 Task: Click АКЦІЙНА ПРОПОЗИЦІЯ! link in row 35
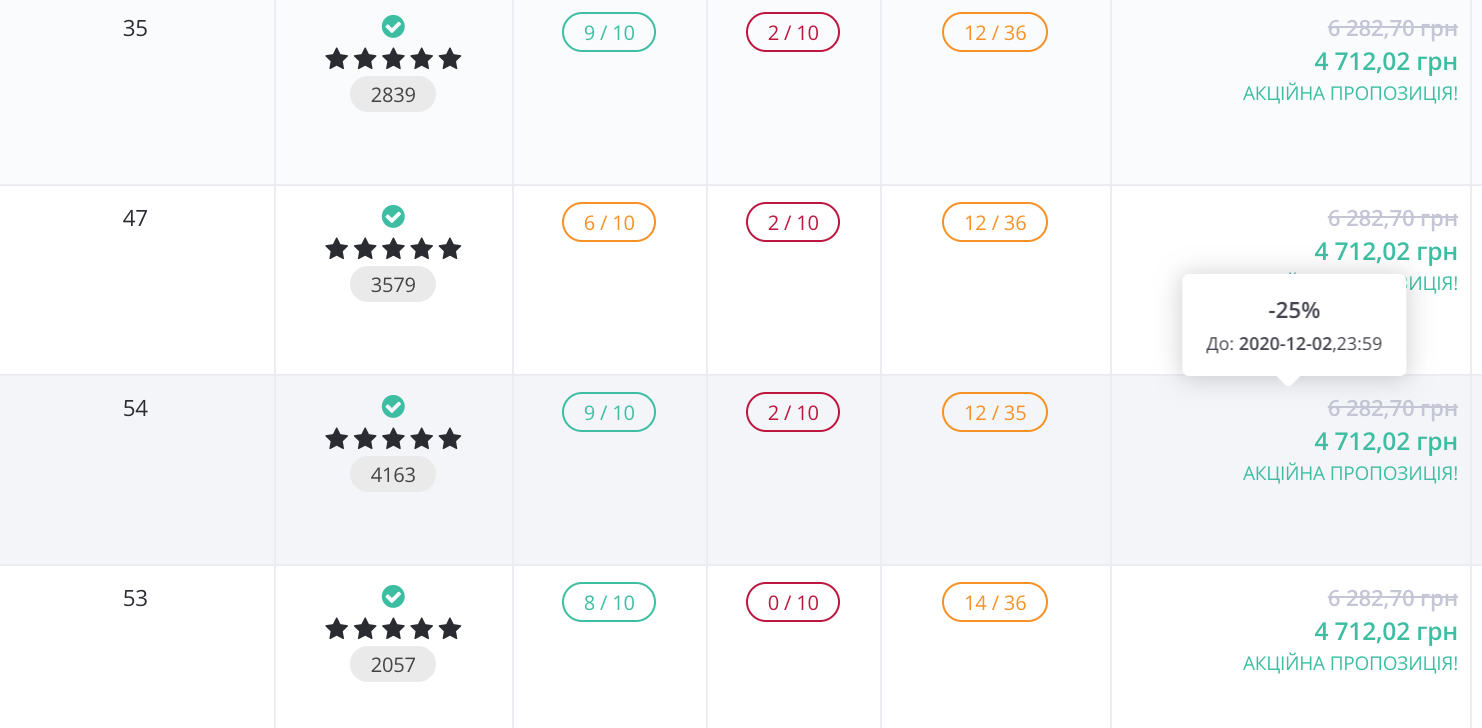(1350, 93)
